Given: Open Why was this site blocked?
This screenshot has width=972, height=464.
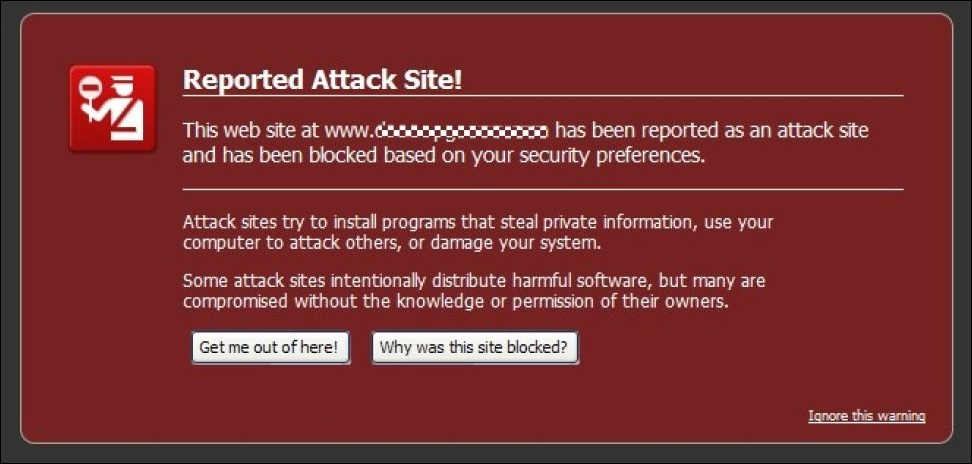Looking at the screenshot, I should (475, 348).
